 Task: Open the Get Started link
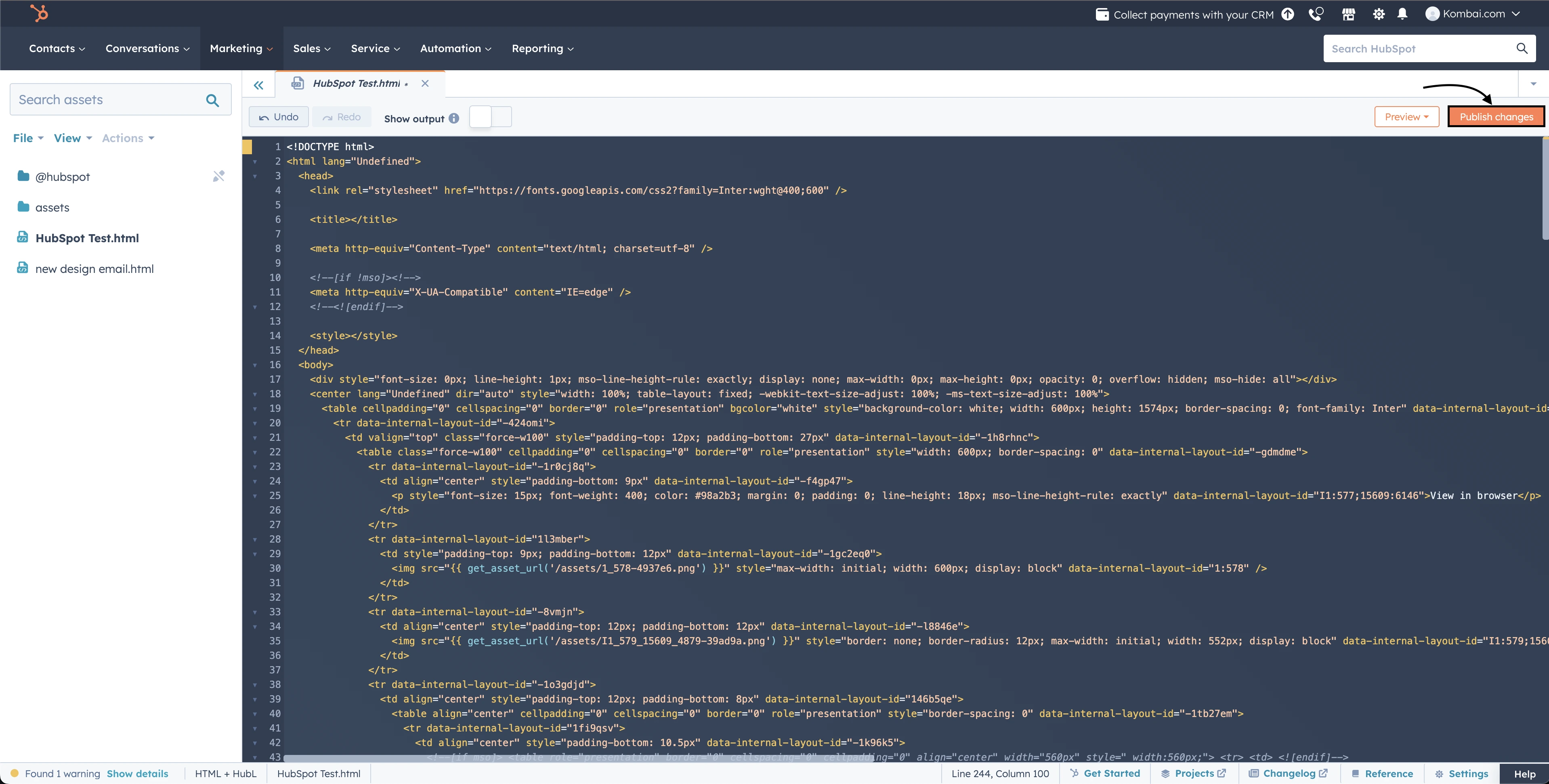tap(1105, 773)
